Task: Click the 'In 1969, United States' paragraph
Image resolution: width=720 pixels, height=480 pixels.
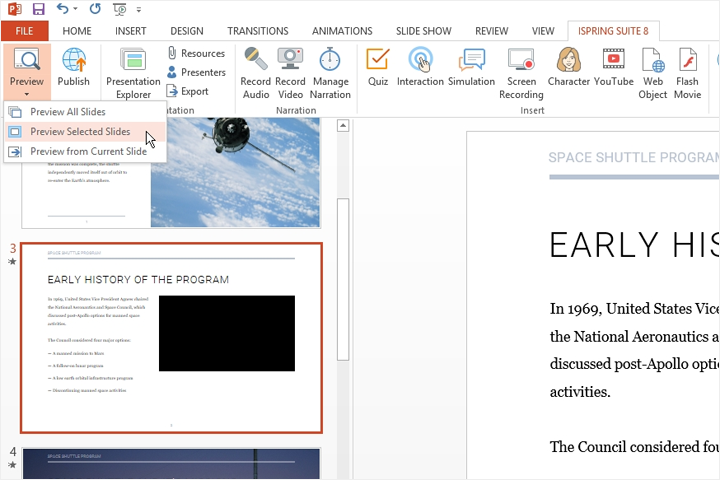Action: [x=634, y=350]
